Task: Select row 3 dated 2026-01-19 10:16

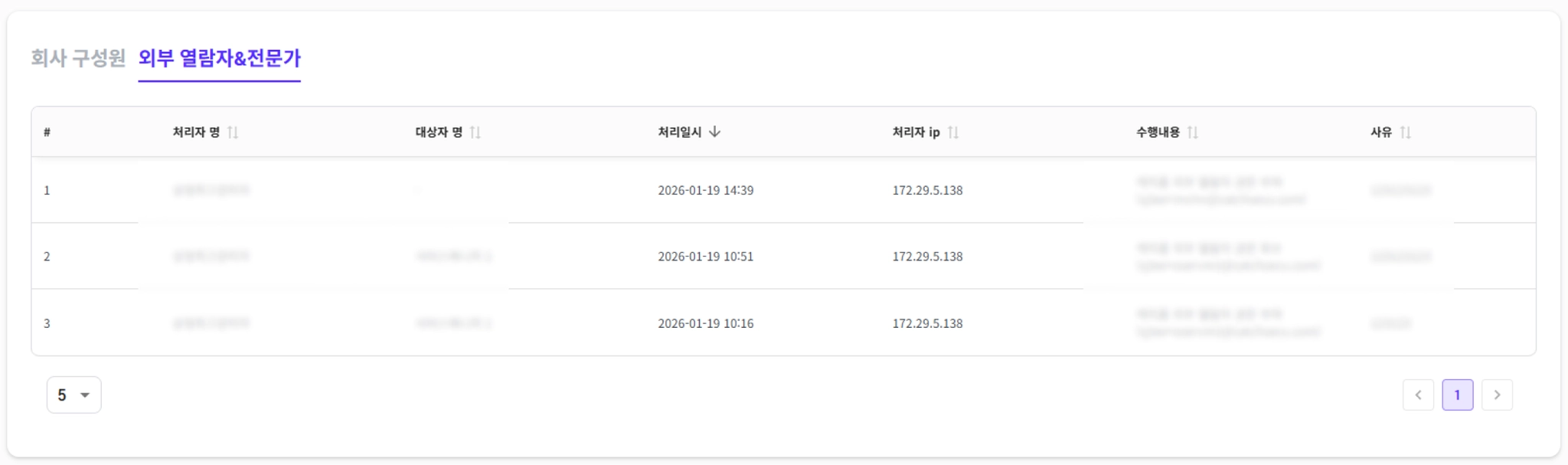Action: (705, 323)
